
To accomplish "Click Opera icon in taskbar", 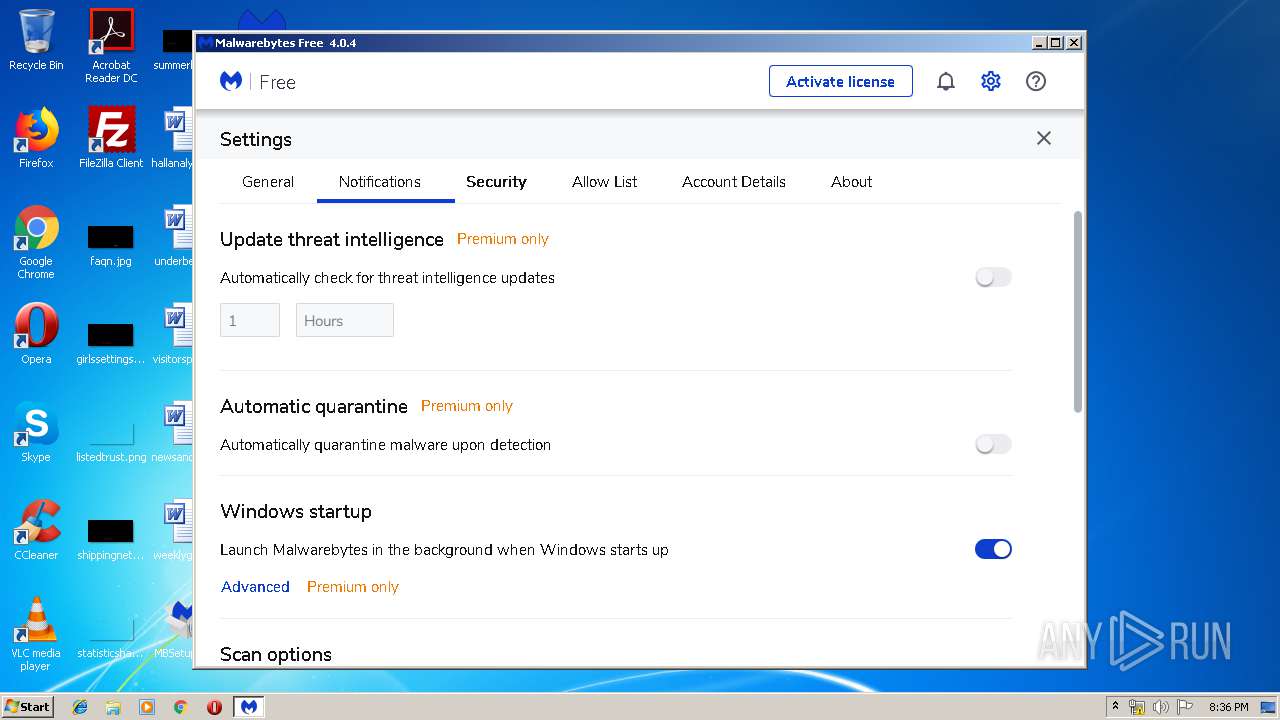I will pos(214,707).
